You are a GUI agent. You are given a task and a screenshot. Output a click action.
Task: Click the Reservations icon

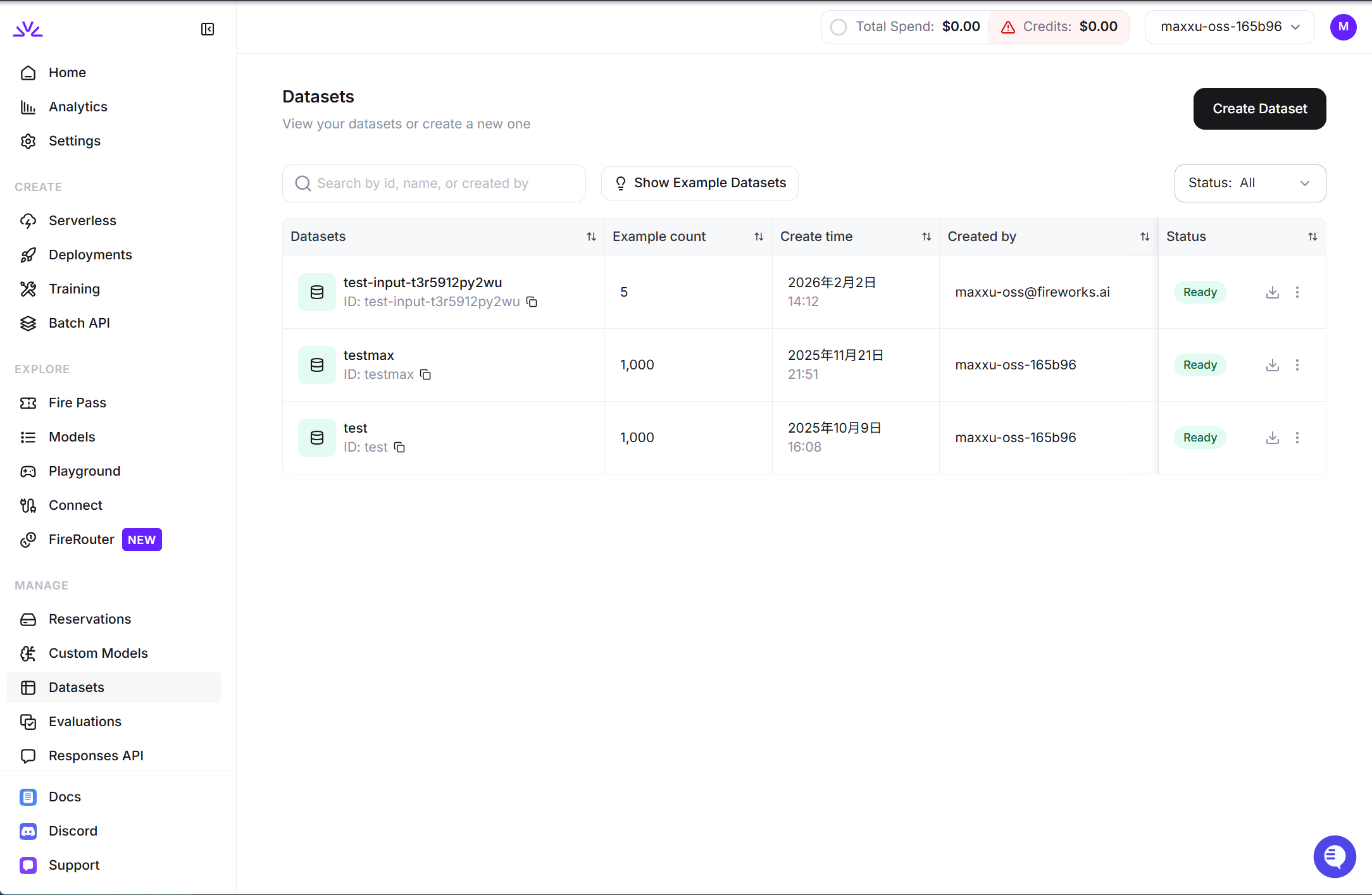[x=28, y=619]
